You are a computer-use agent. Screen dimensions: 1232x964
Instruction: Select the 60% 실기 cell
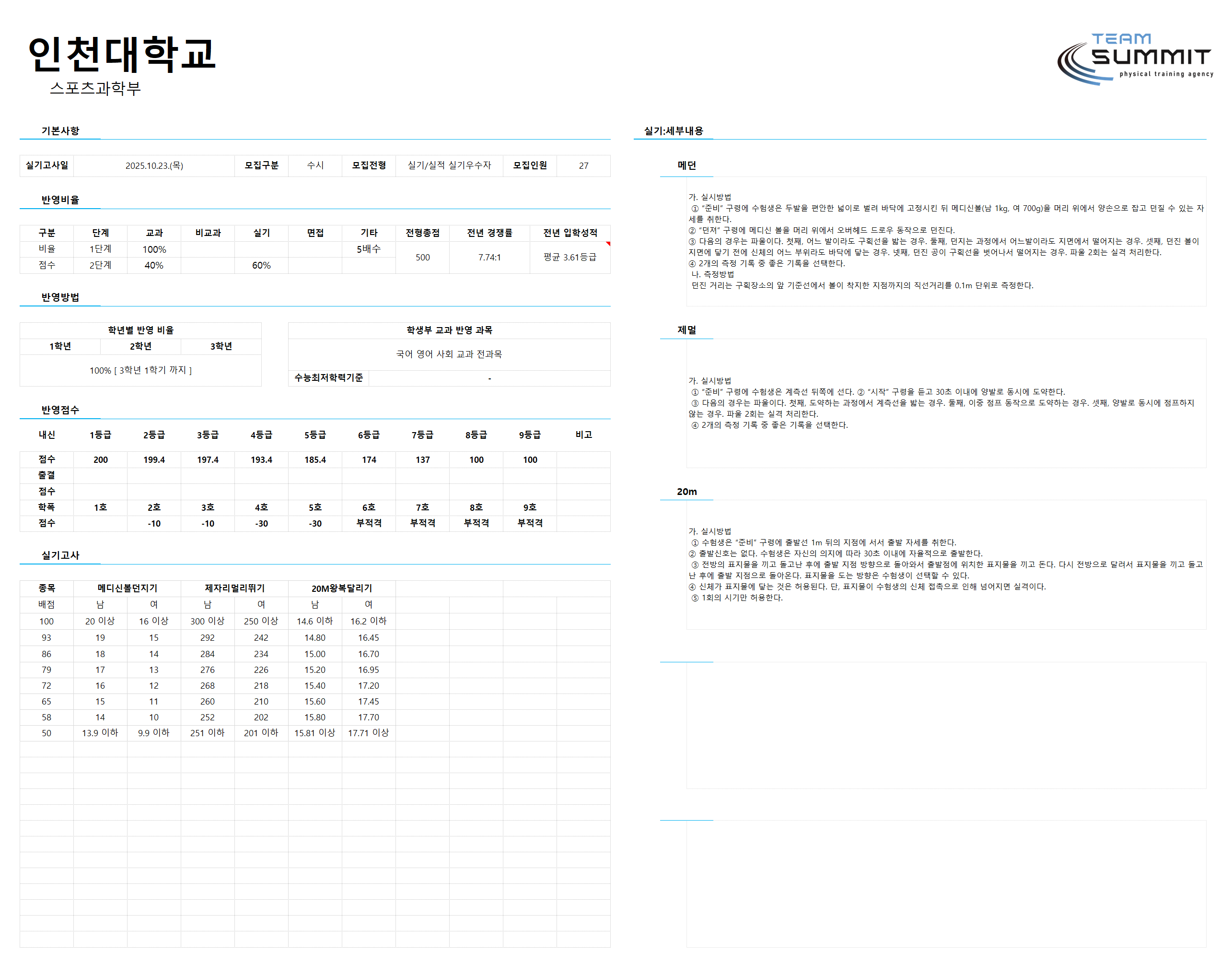[261, 265]
